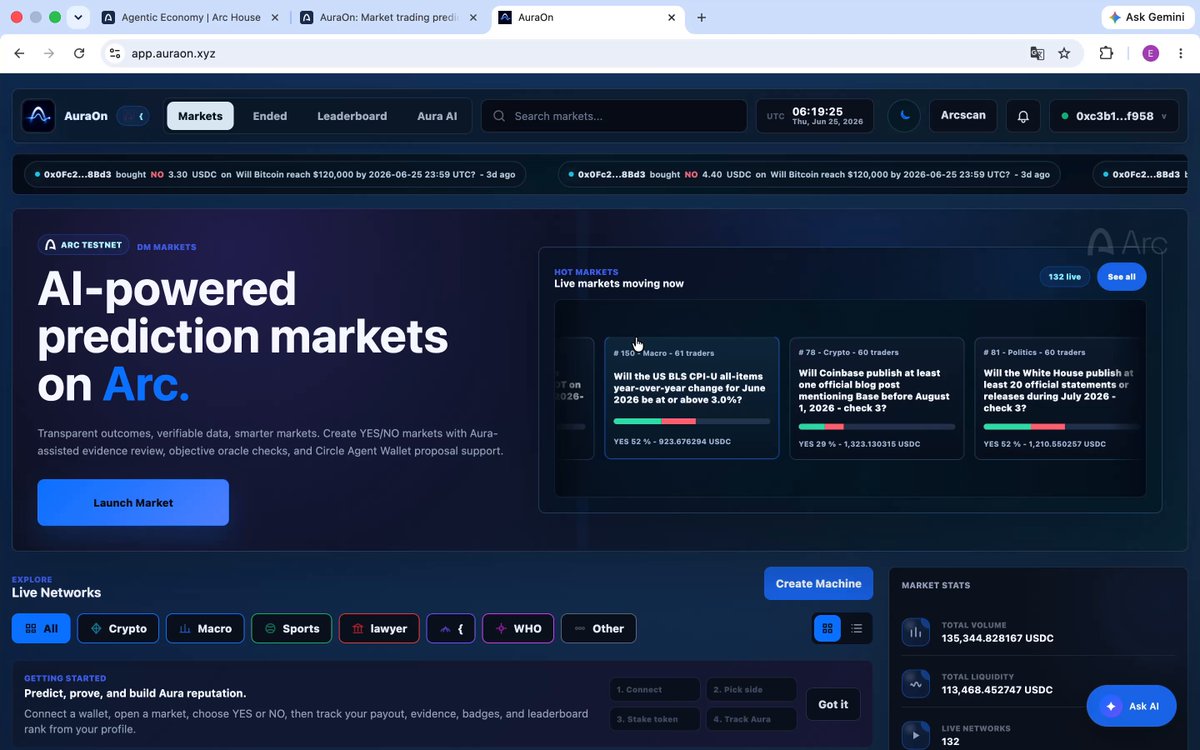Image resolution: width=1200 pixels, height=750 pixels.
Task: Open the White House statements market card
Action: coord(1060,398)
